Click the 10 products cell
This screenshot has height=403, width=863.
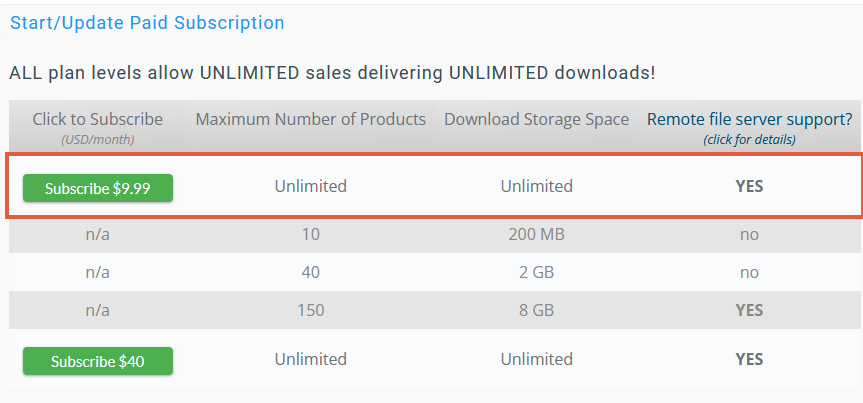point(311,235)
